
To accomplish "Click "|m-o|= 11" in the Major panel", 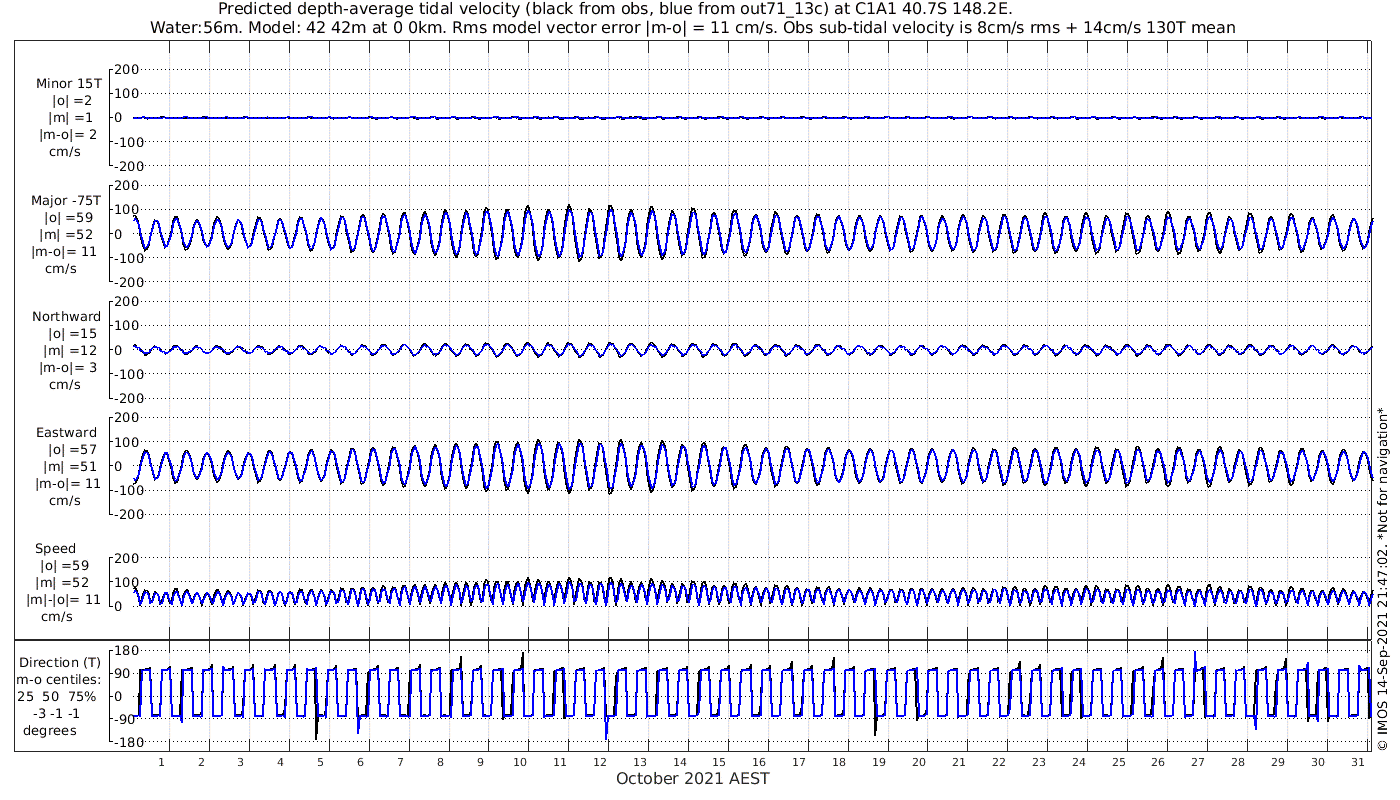I will coord(66,252).
